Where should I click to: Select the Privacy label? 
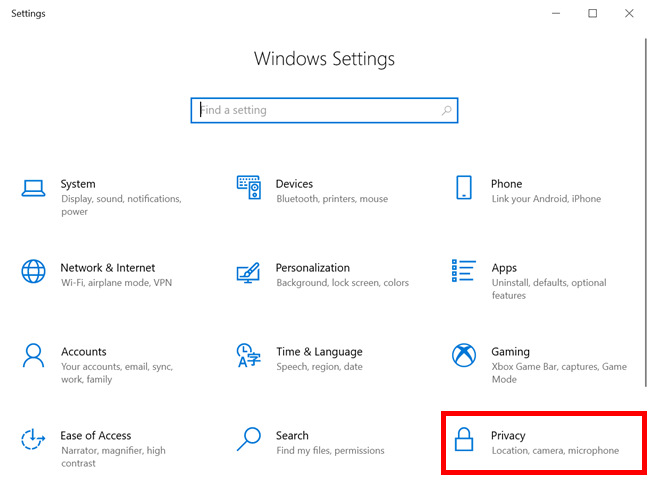point(508,436)
